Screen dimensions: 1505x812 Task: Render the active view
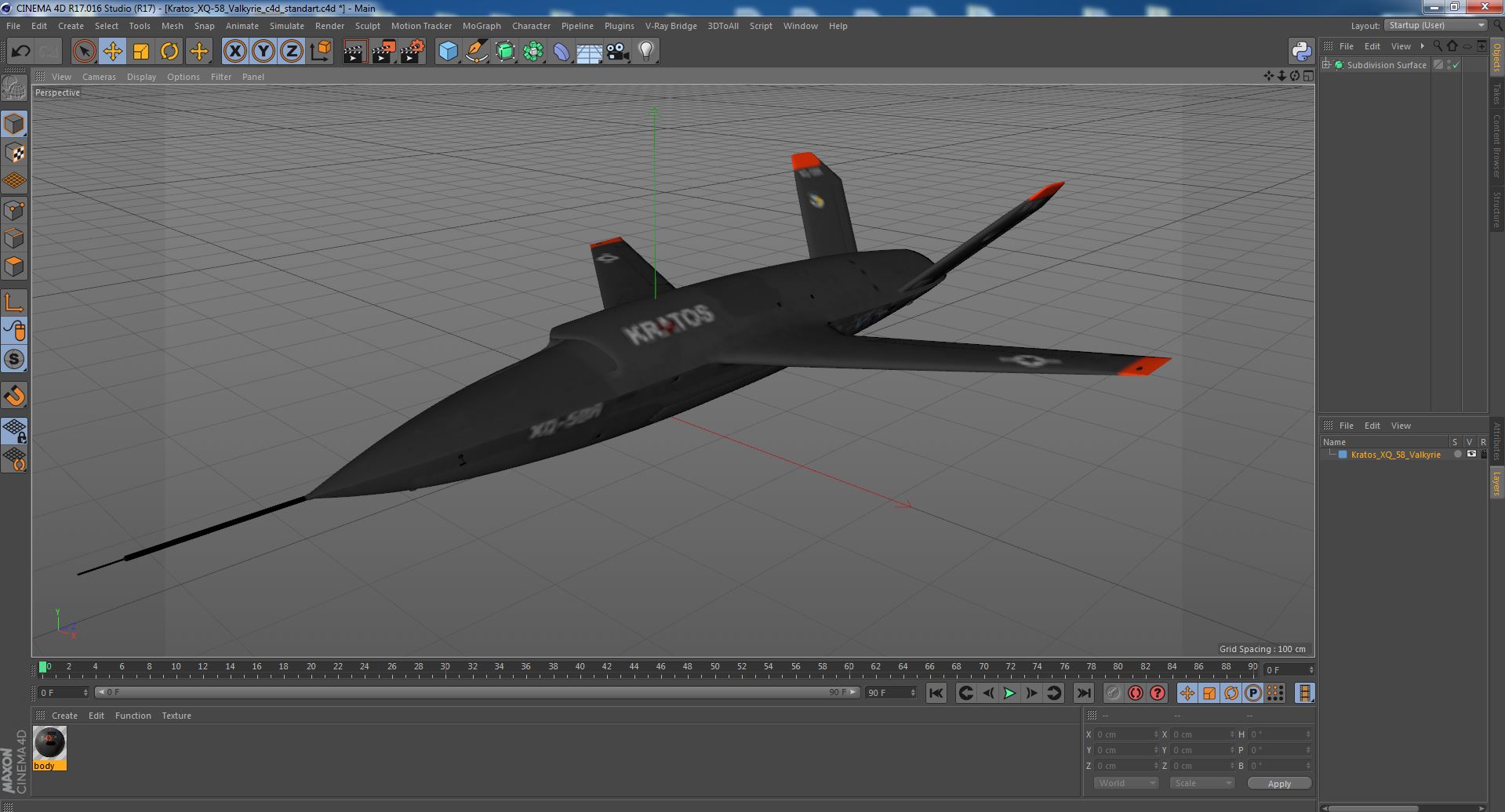354,52
